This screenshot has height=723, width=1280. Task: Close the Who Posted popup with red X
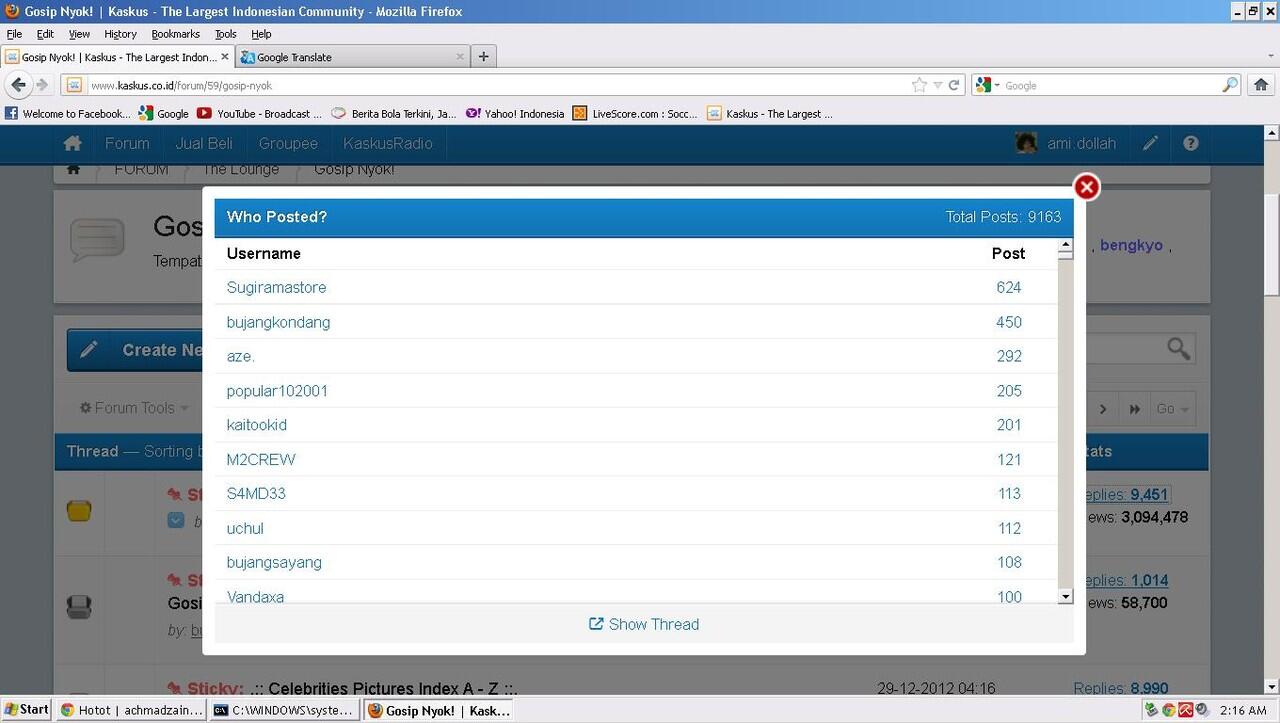[x=1086, y=187]
